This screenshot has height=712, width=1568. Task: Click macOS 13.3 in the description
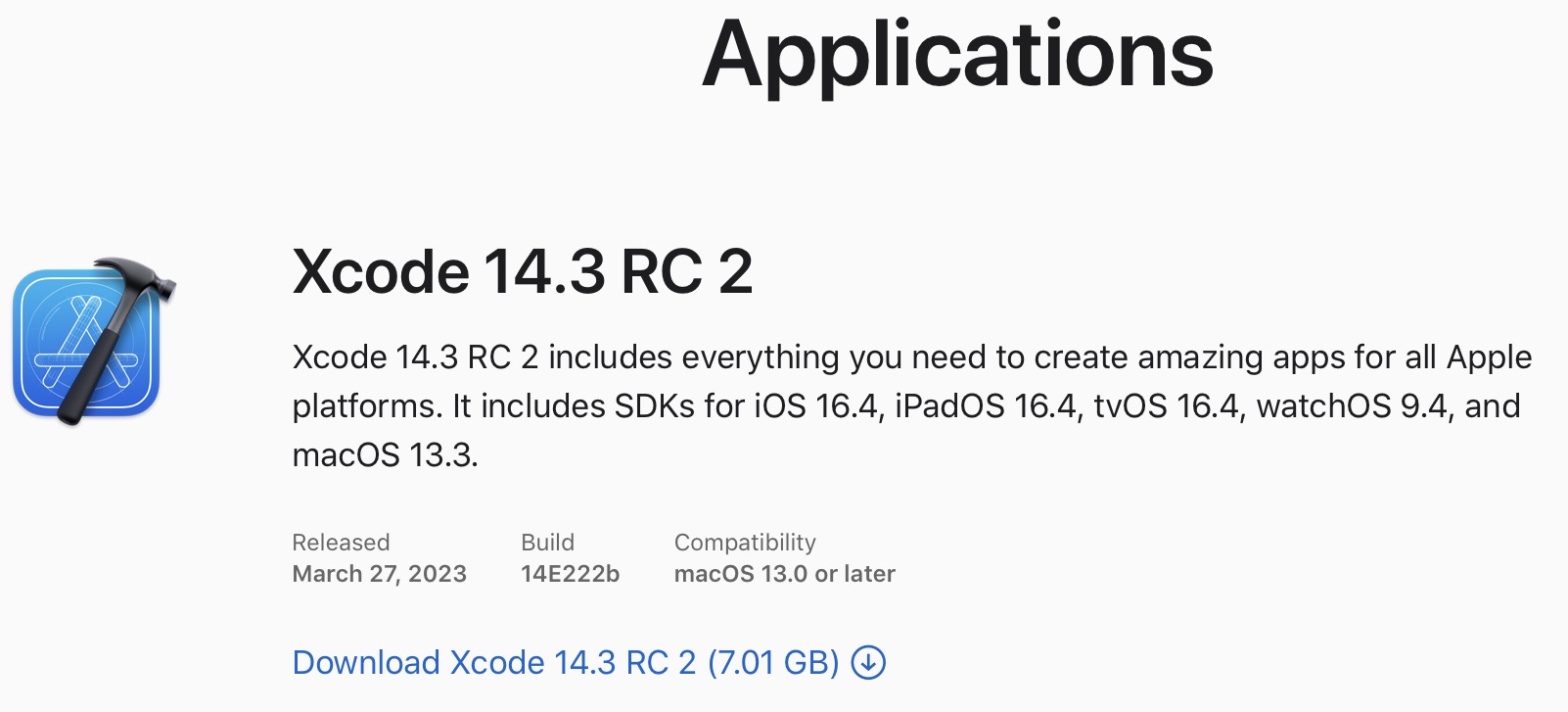click(x=384, y=455)
